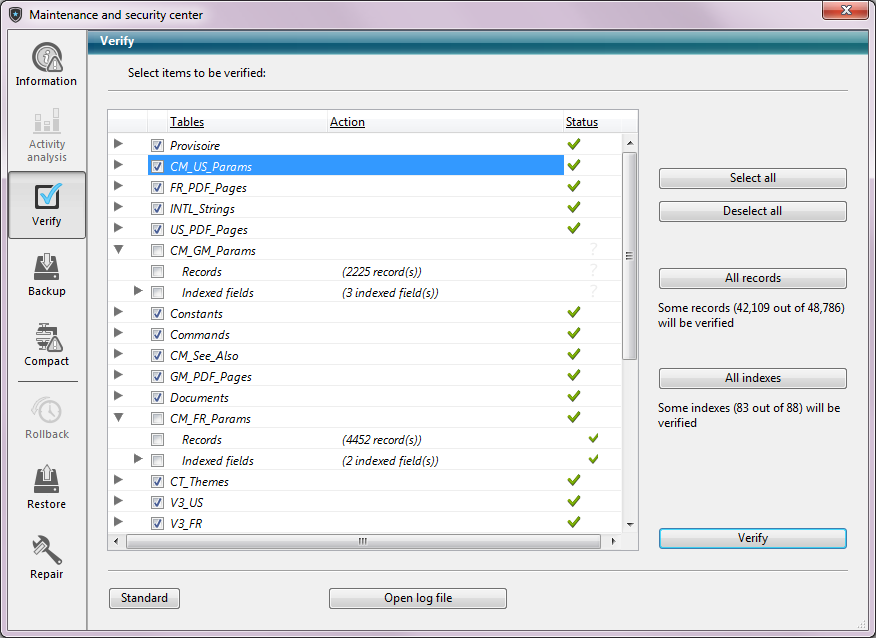Viewport: 876px width, 638px height.
Task: Collapse the CM_GM_Params table row
Action: 119,251
